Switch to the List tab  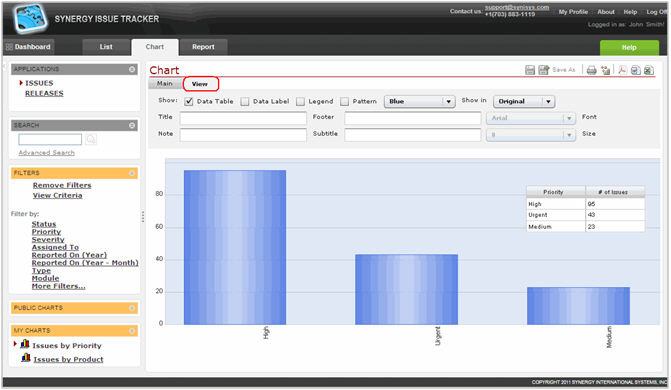click(106, 47)
